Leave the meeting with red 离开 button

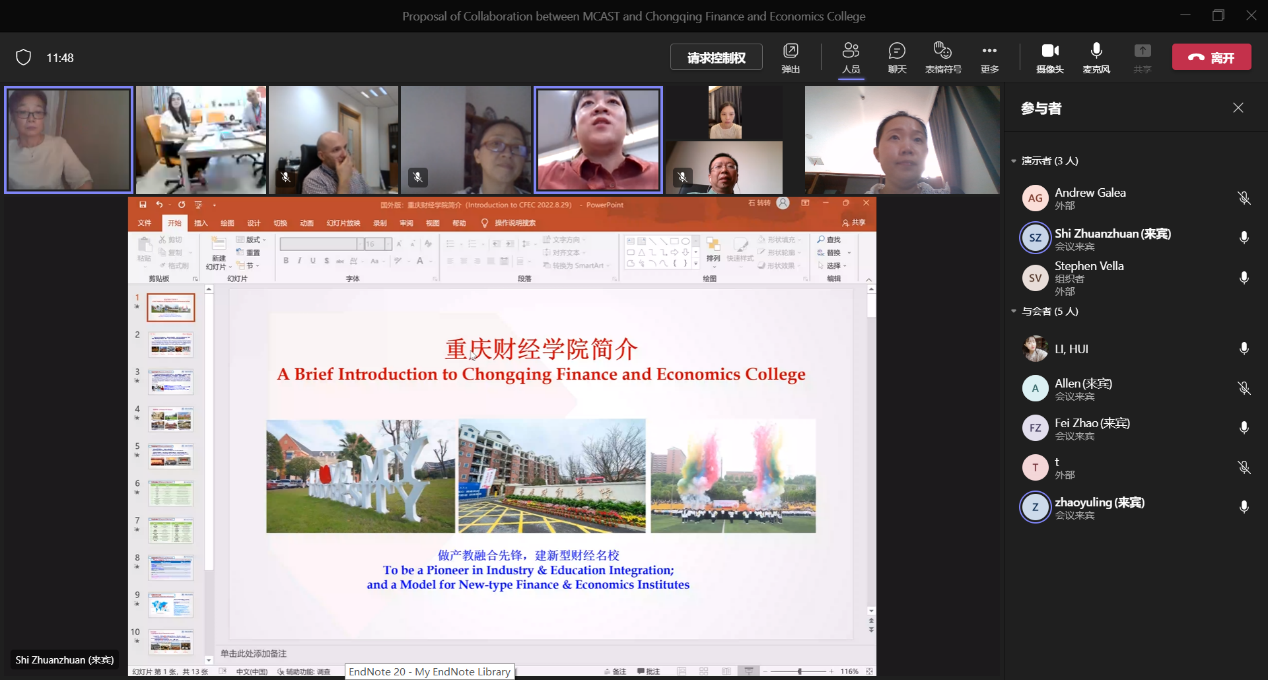[x=1211, y=58]
